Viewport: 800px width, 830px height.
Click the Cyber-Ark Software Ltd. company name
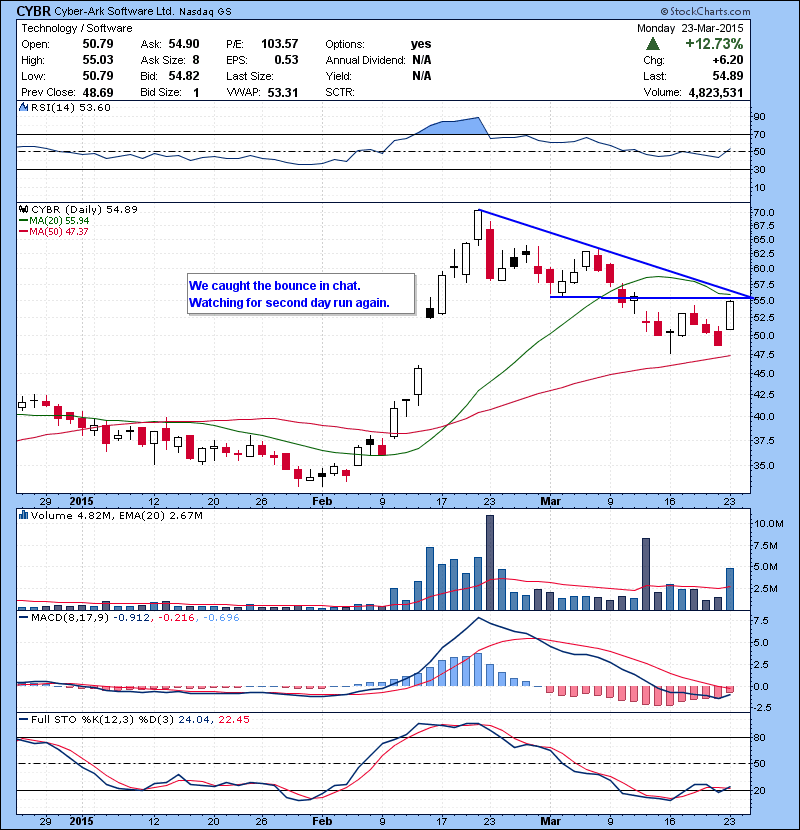pyautogui.click(x=114, y=11)
